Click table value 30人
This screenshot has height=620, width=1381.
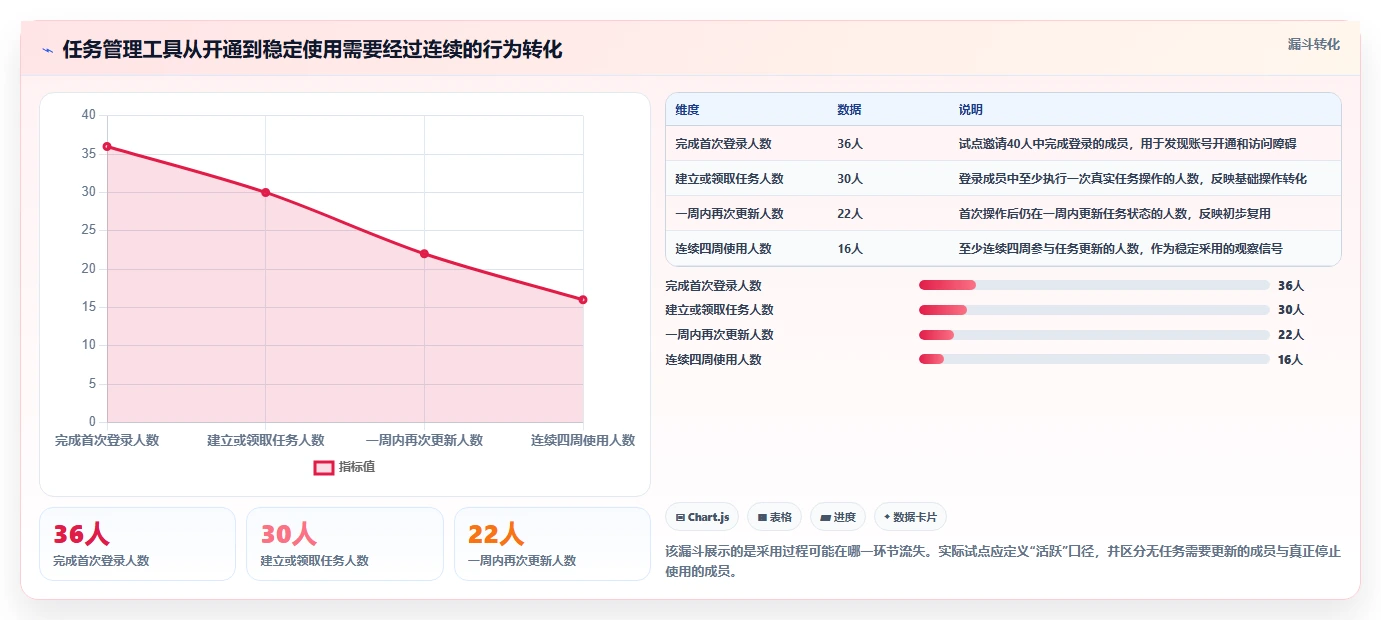point(850,179)
